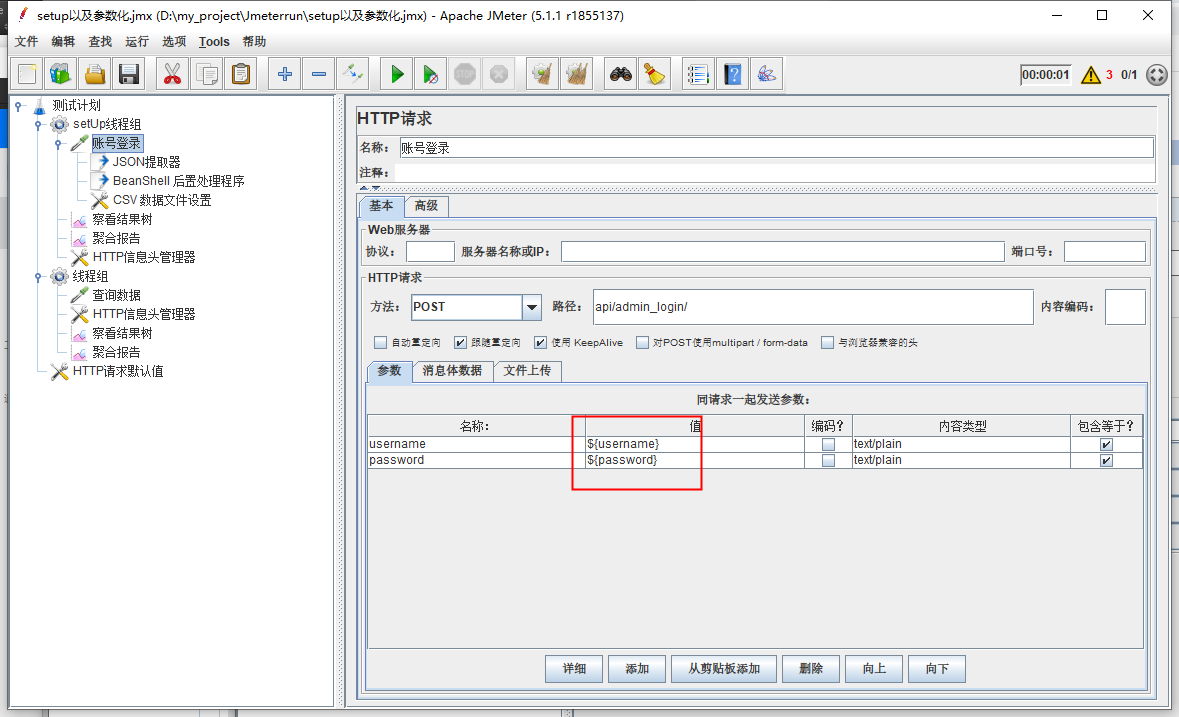Click the Log viewer warning triangle icon
The image size is (1179, 717).
[1090, 75]
